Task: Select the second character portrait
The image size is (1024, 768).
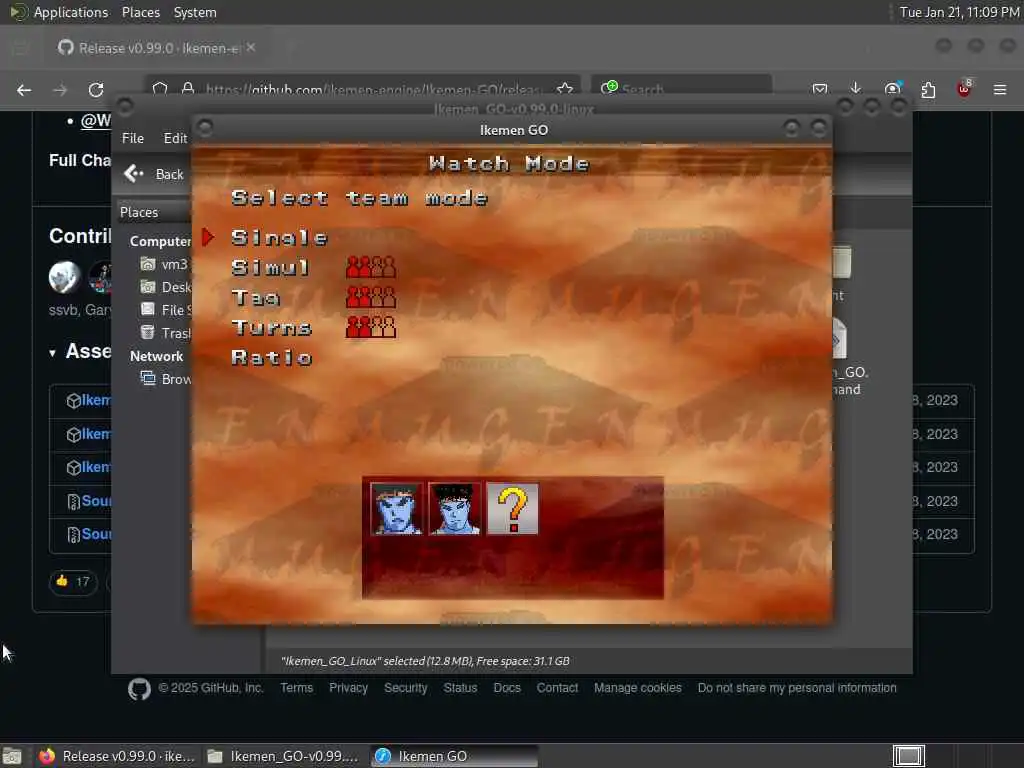Action: click(454, 509)
